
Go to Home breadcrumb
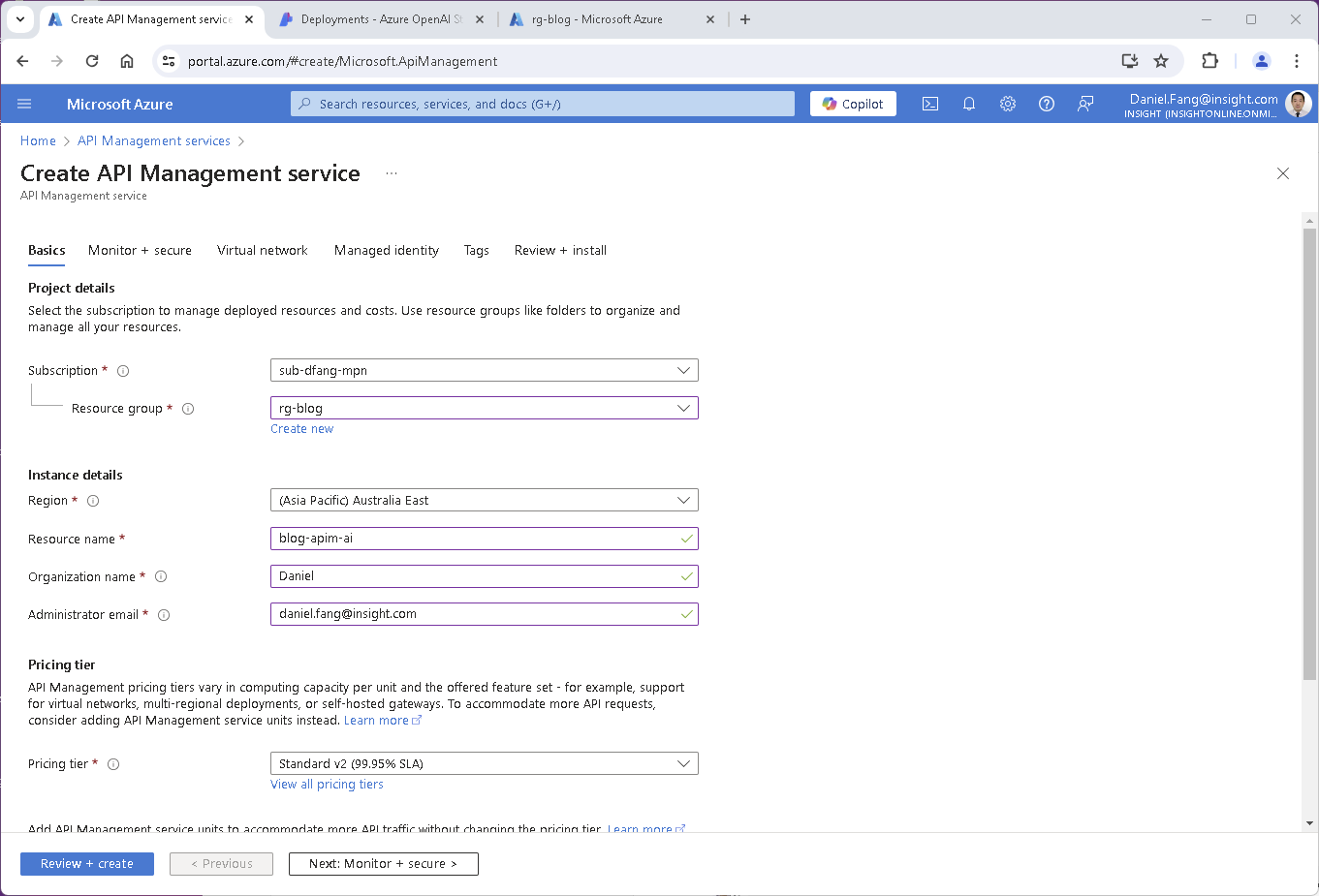pyautogui.click(x=38, y=141)
